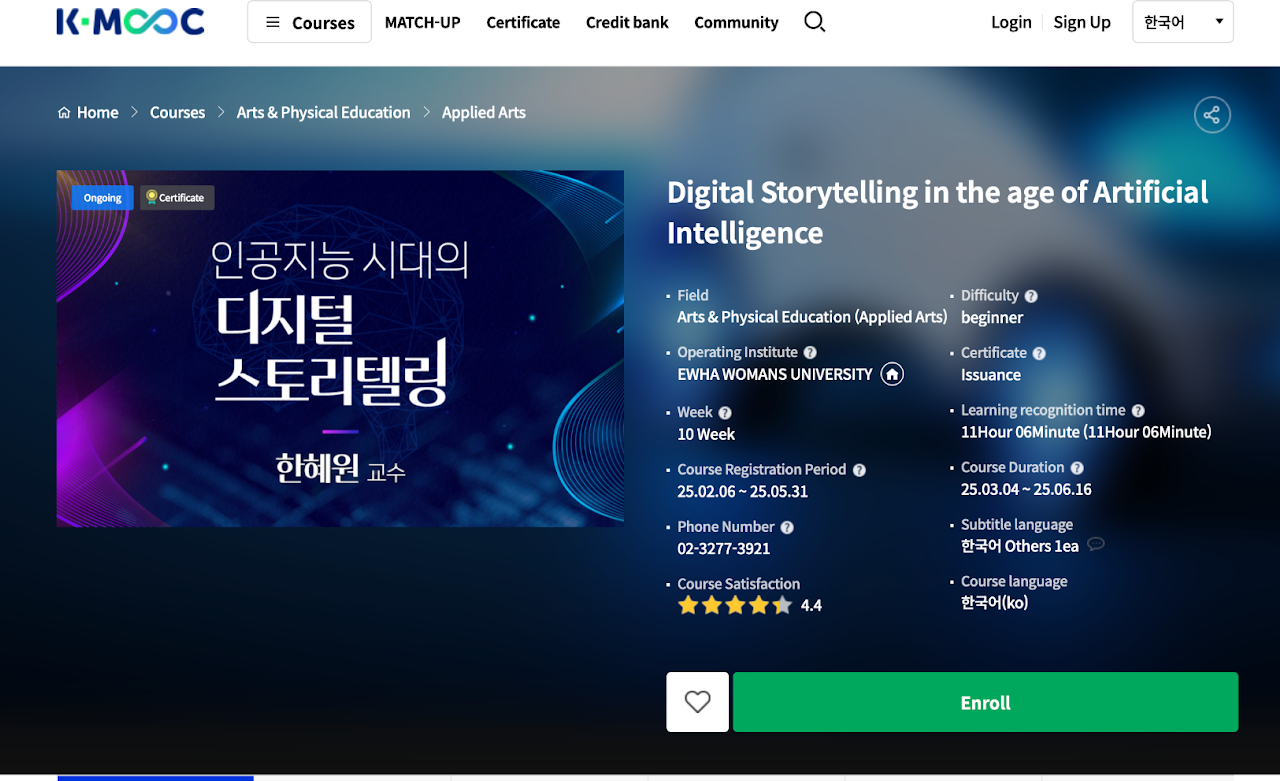Click the Sign Up link
Viewport: 1280px width, 781px height.
(x=1082, y=21)
